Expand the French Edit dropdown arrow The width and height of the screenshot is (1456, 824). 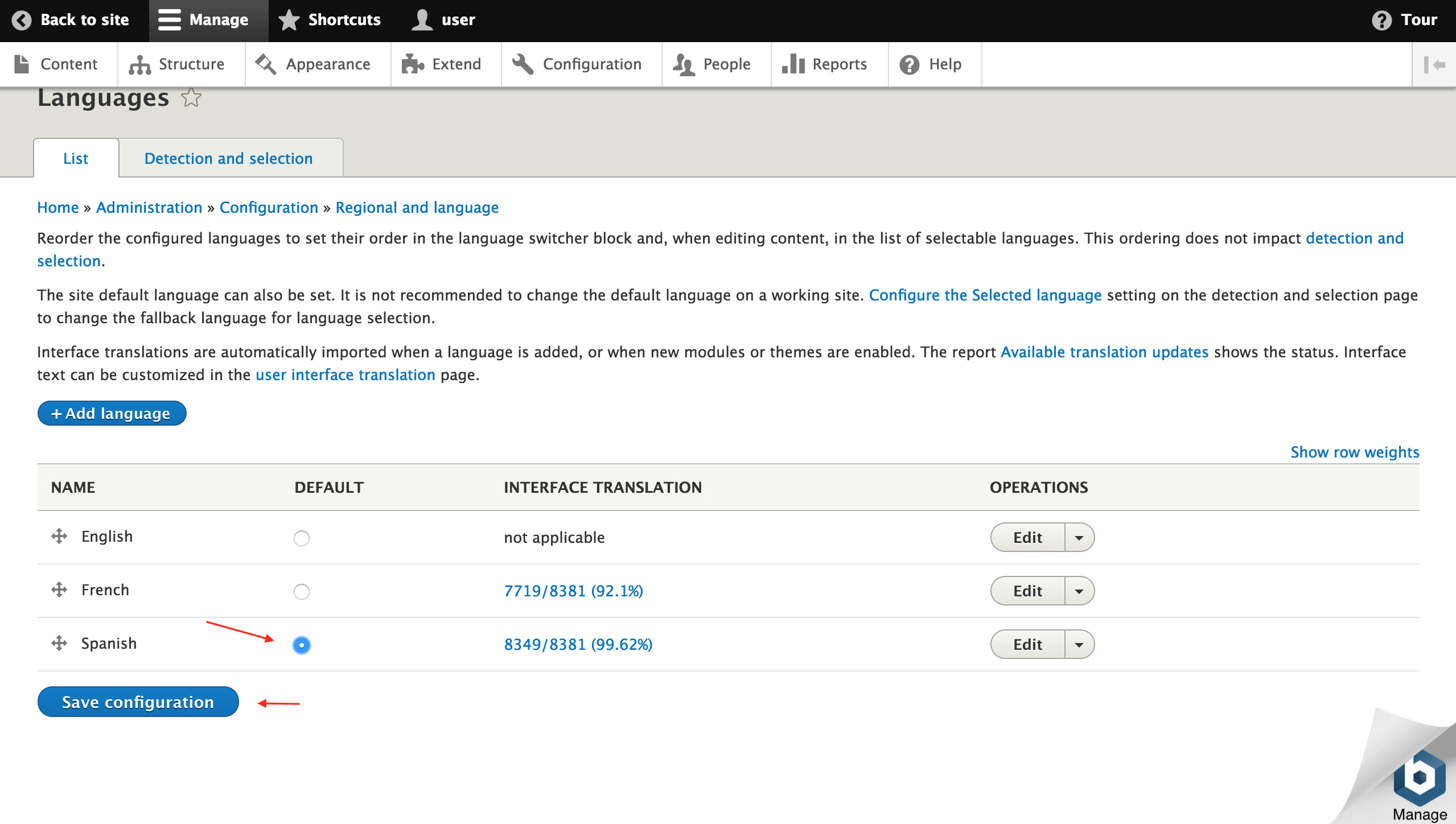point(1079,591)
